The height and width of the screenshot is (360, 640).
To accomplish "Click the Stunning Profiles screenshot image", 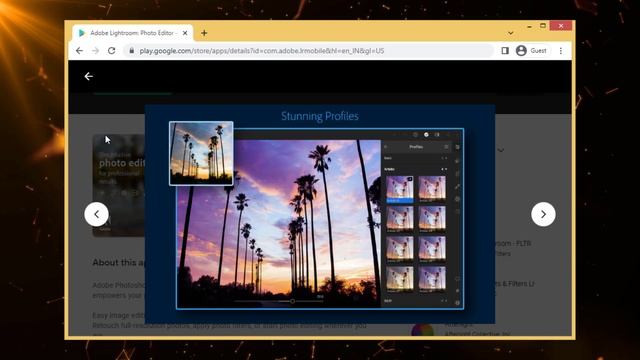I will pyautogui.click(x=320, y=214).
